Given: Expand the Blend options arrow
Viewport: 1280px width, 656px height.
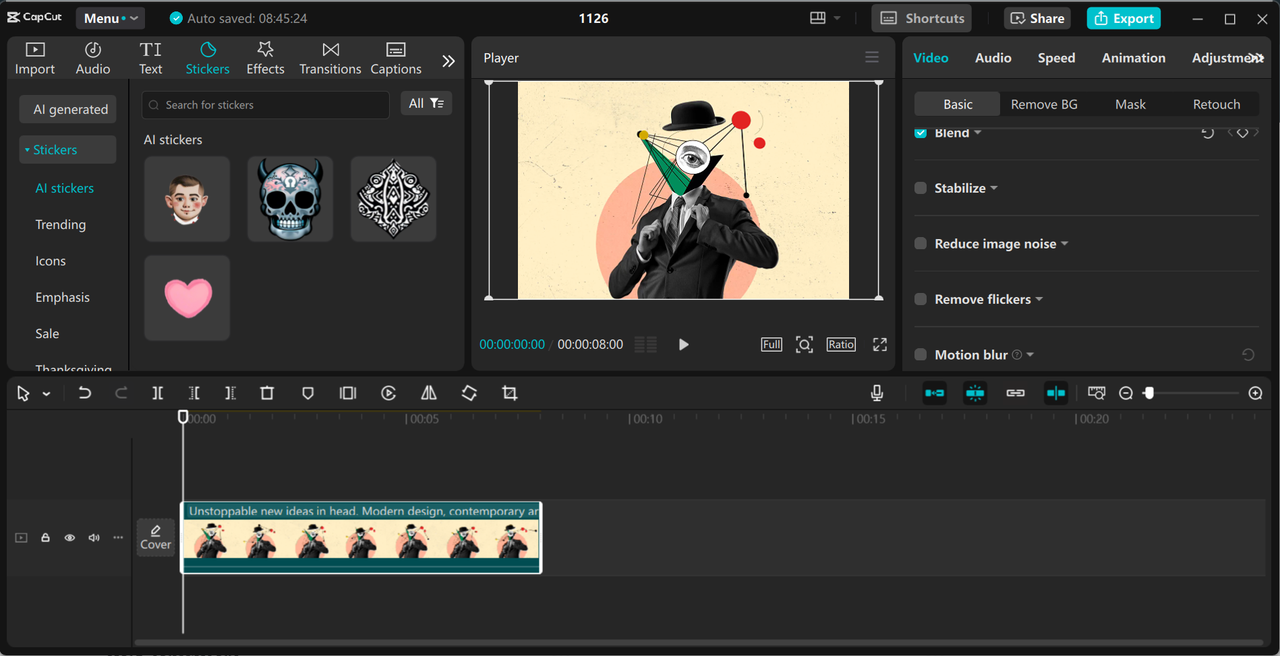Looking at the screenshot, I should point(978,133).
